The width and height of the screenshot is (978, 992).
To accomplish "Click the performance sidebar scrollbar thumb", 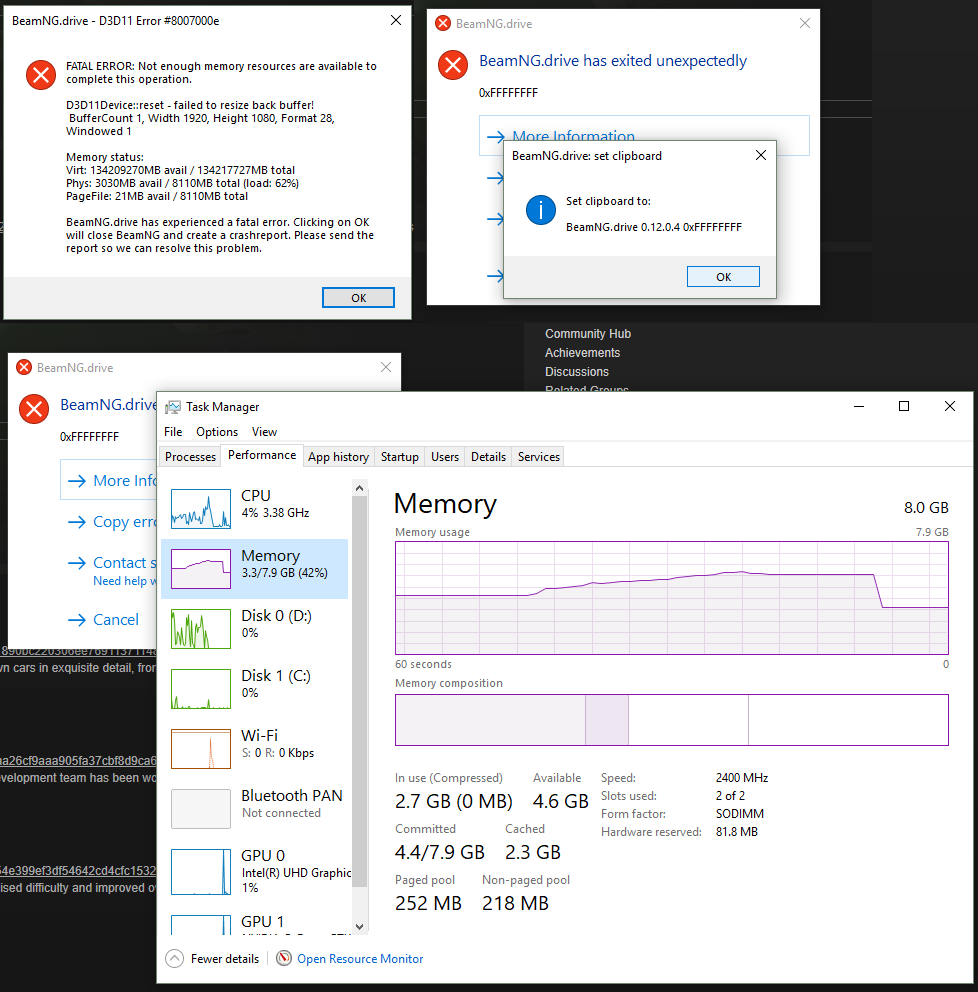I will coord(359,691).
